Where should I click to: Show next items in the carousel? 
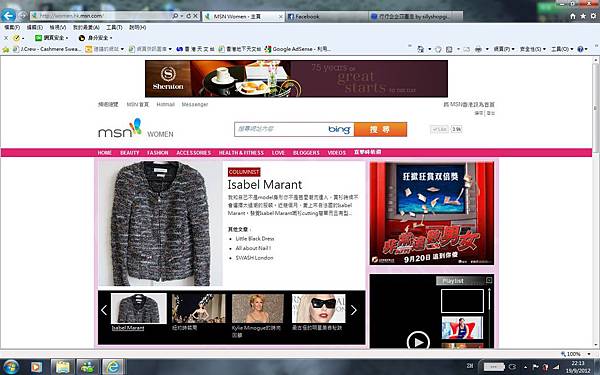click(x=354, y=310)
